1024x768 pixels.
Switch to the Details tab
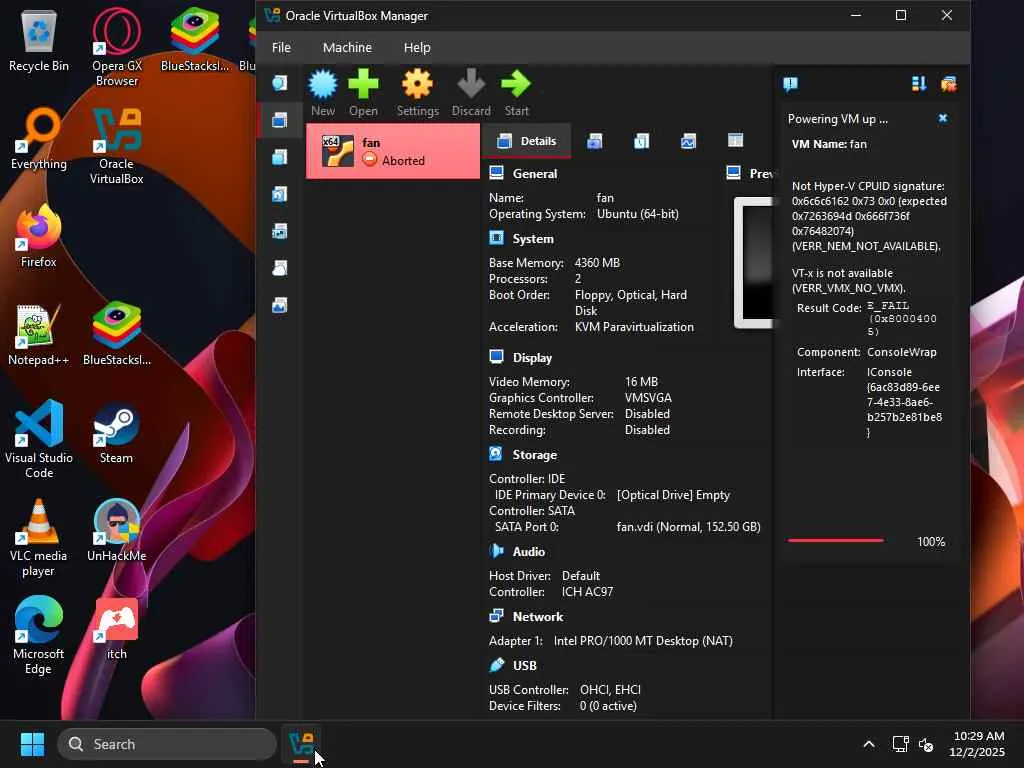[526, 141]
